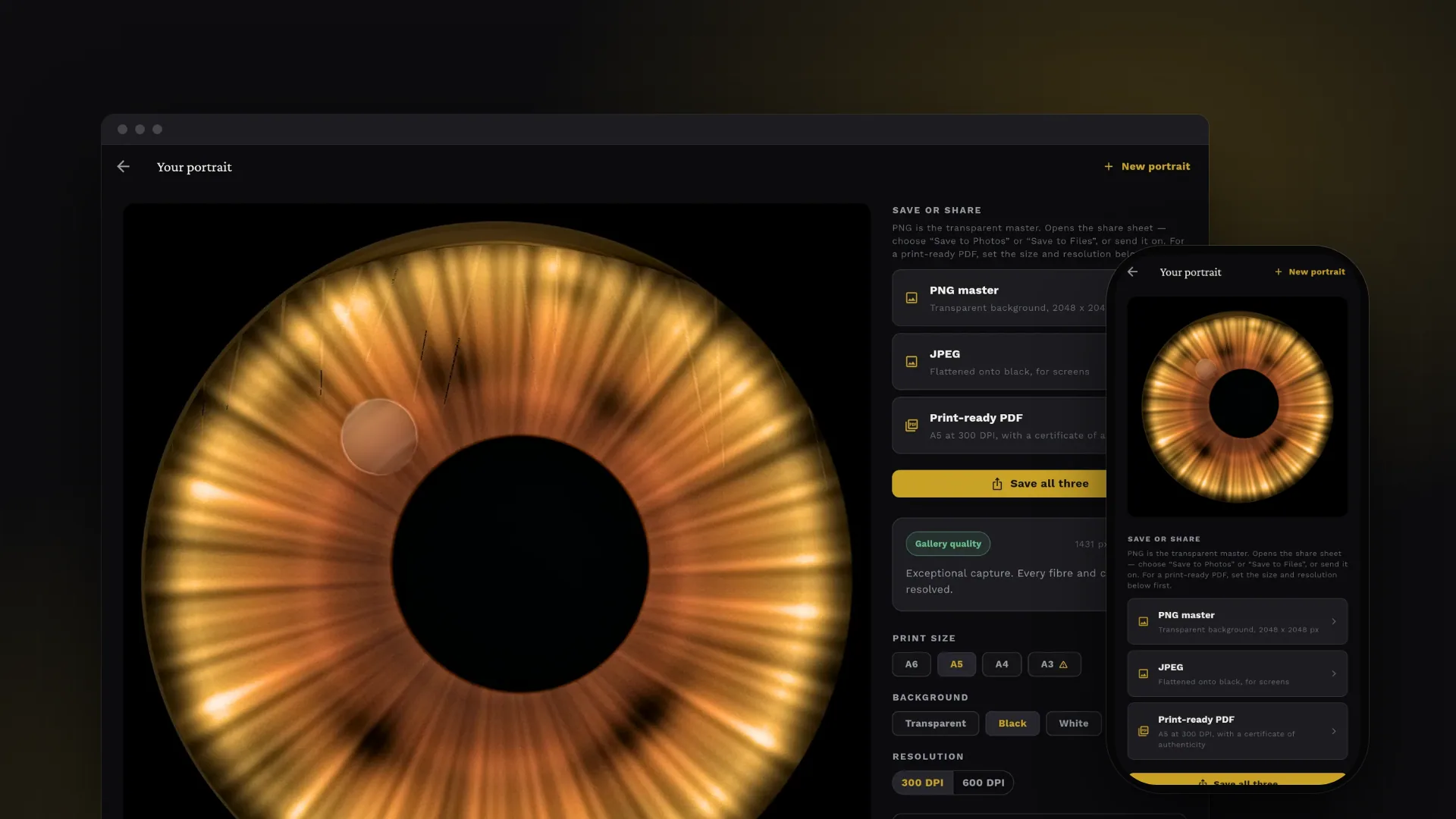Click PNG master image icon in desktop panel
Viewport: 1456px width, 819px height.
pos(912,298)
